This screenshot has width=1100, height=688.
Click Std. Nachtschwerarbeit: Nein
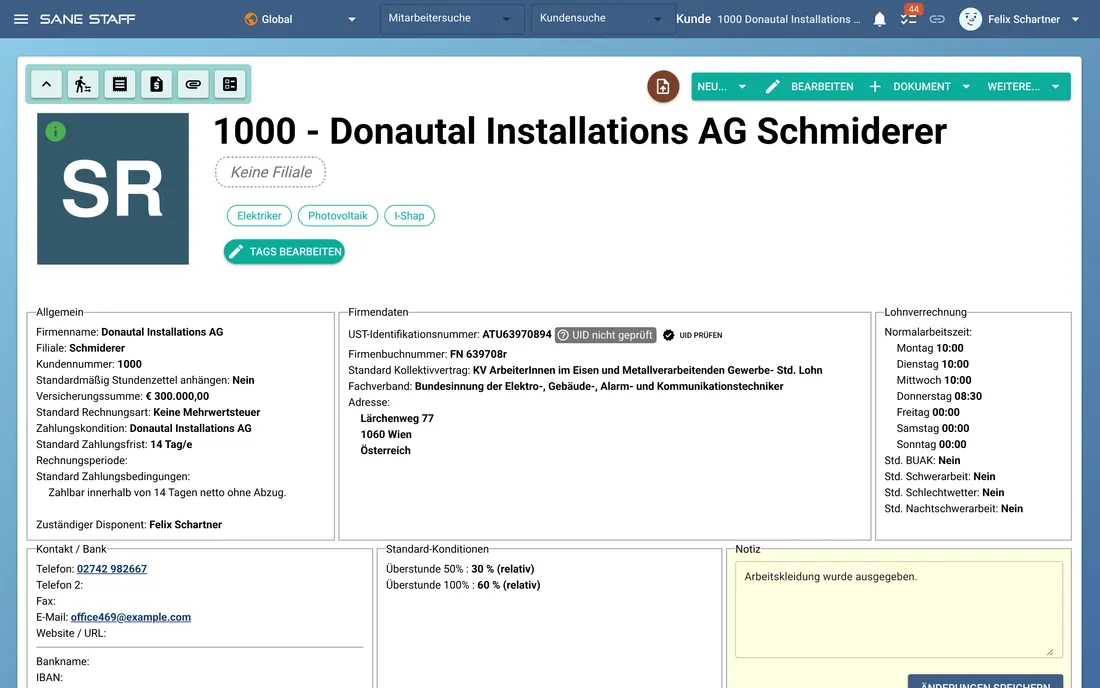pos(953,508)
